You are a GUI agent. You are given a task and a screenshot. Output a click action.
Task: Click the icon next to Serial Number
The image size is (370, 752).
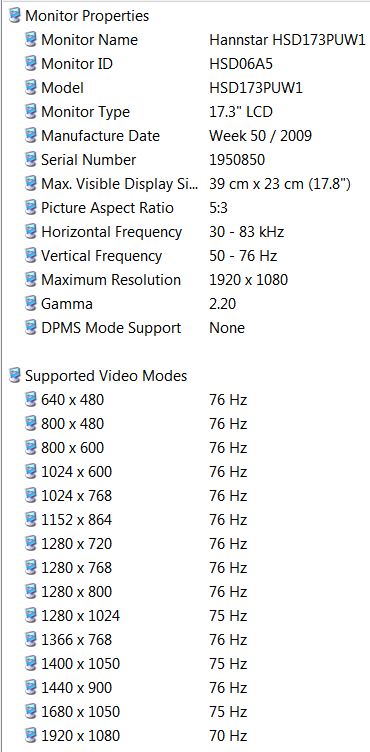click(31, 160)
